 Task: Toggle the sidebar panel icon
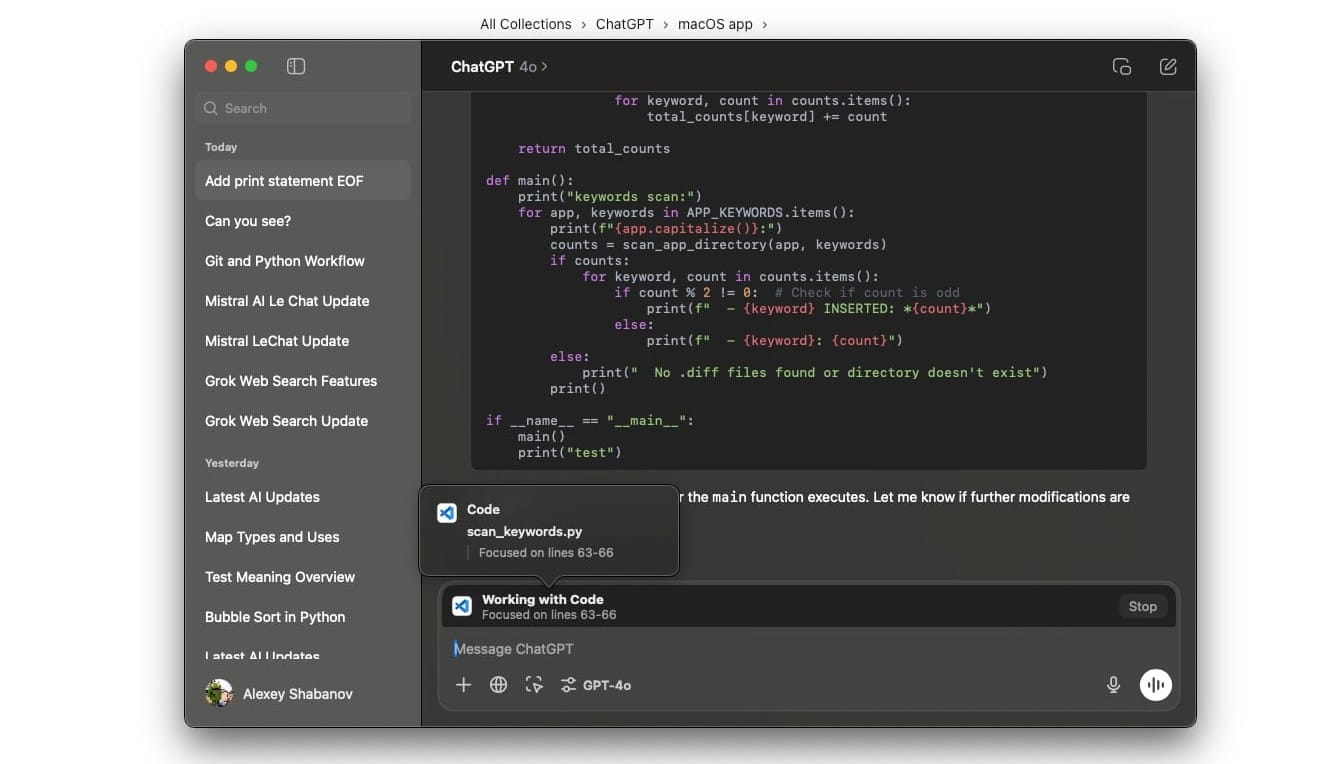click(x=296, y=66)
